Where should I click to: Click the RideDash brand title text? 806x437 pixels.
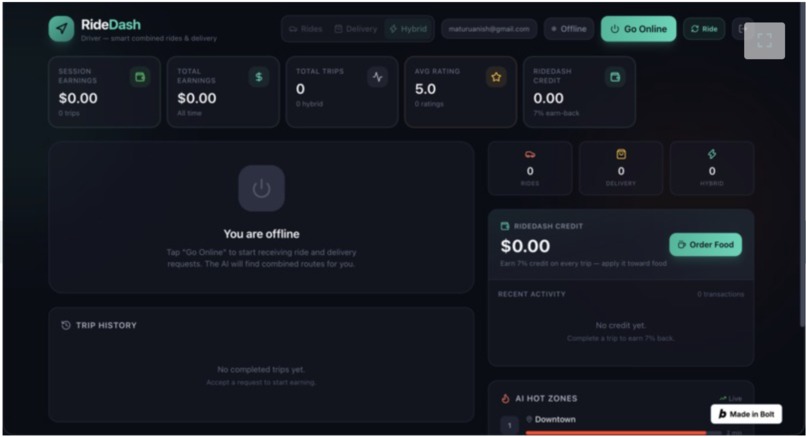pyautogui.click(x=111, y=25)
